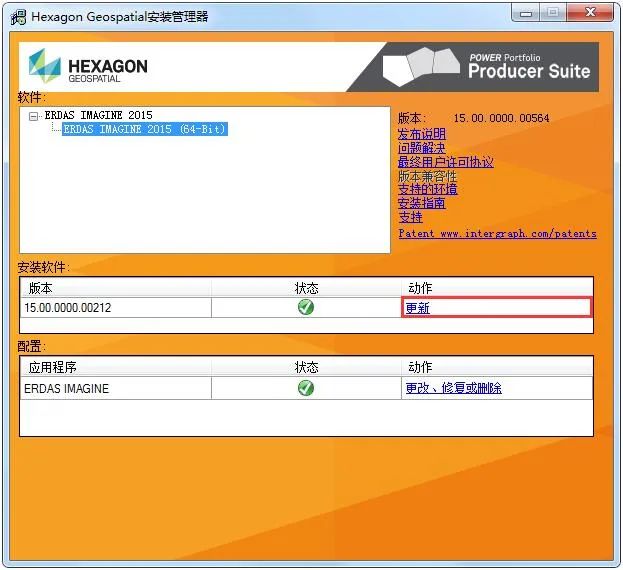Open the 支持 link
623x570 pixels.
pyautogui.click(x=410, y=217)
